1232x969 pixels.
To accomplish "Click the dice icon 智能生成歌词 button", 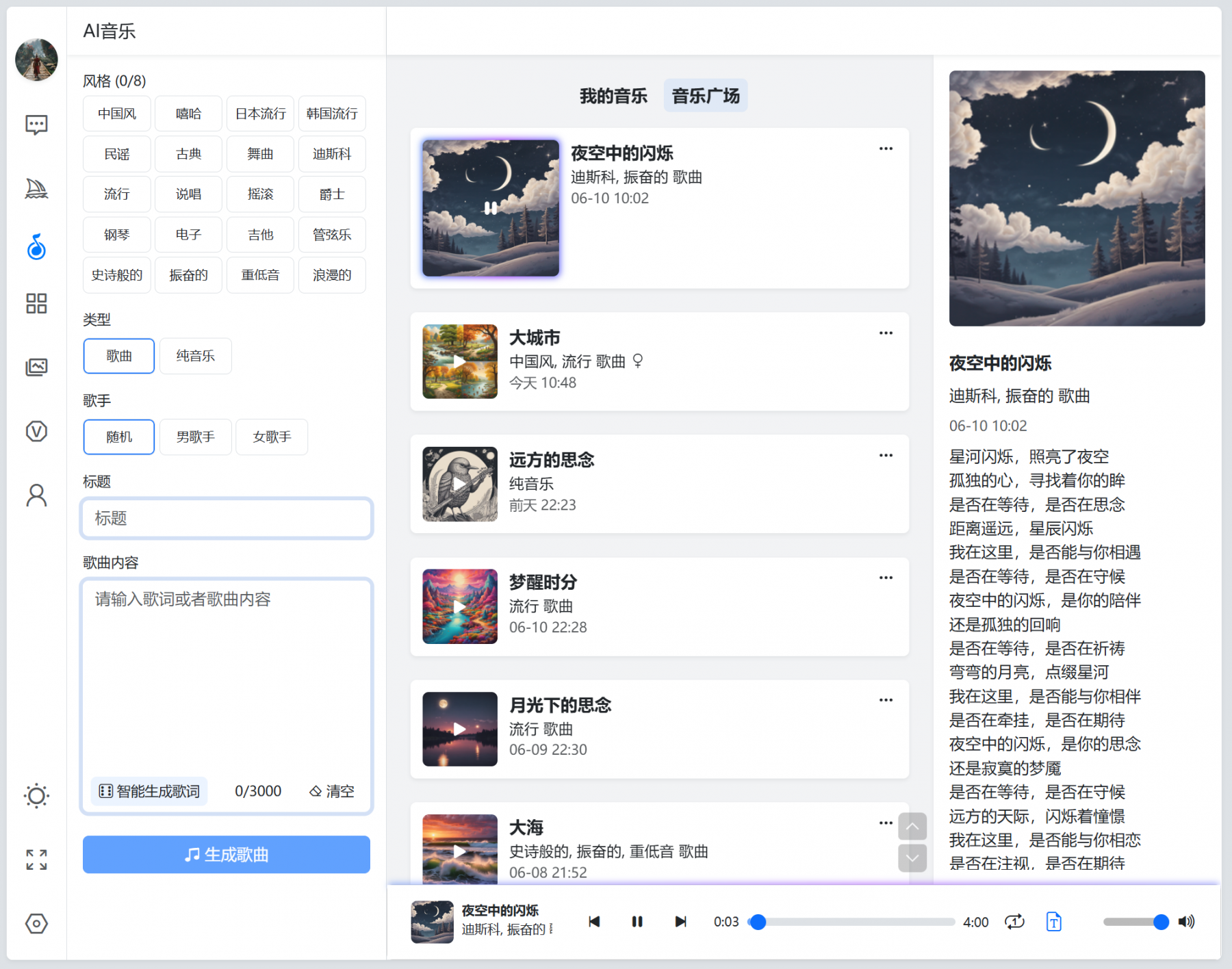I will [x=149, y=791].
